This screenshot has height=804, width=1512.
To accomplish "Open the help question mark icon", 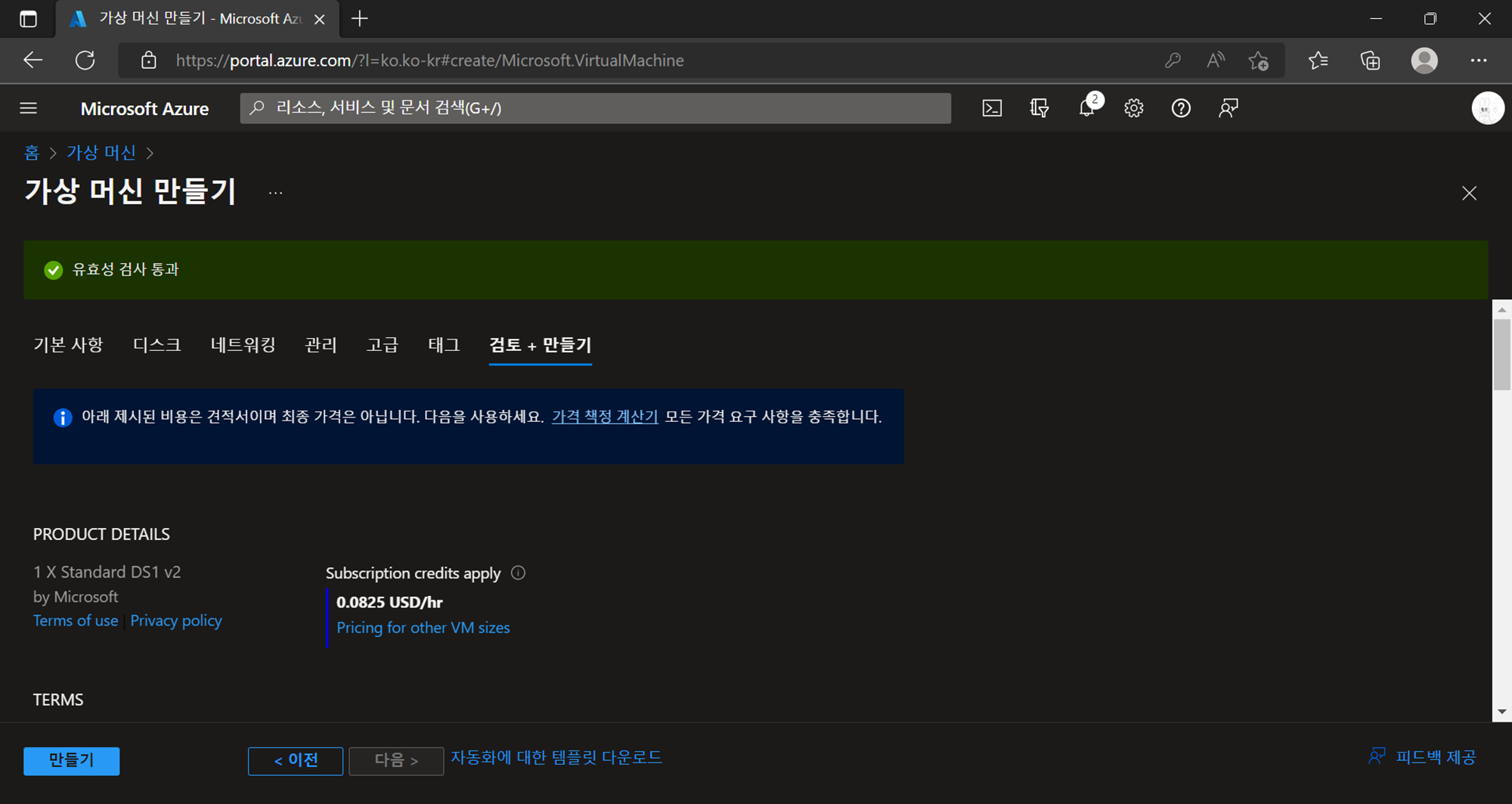I will coord(1181,108).
